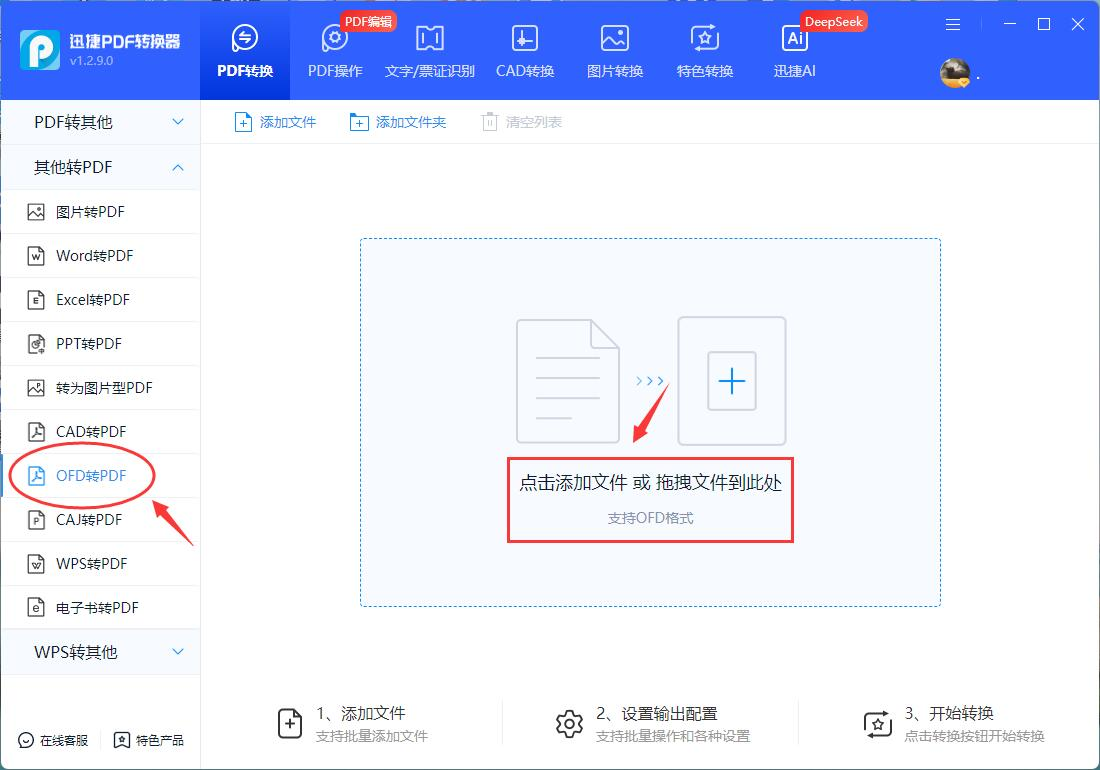Click the DeepSeek red badge
1100x770 pixels.
[x=833, y=21]
